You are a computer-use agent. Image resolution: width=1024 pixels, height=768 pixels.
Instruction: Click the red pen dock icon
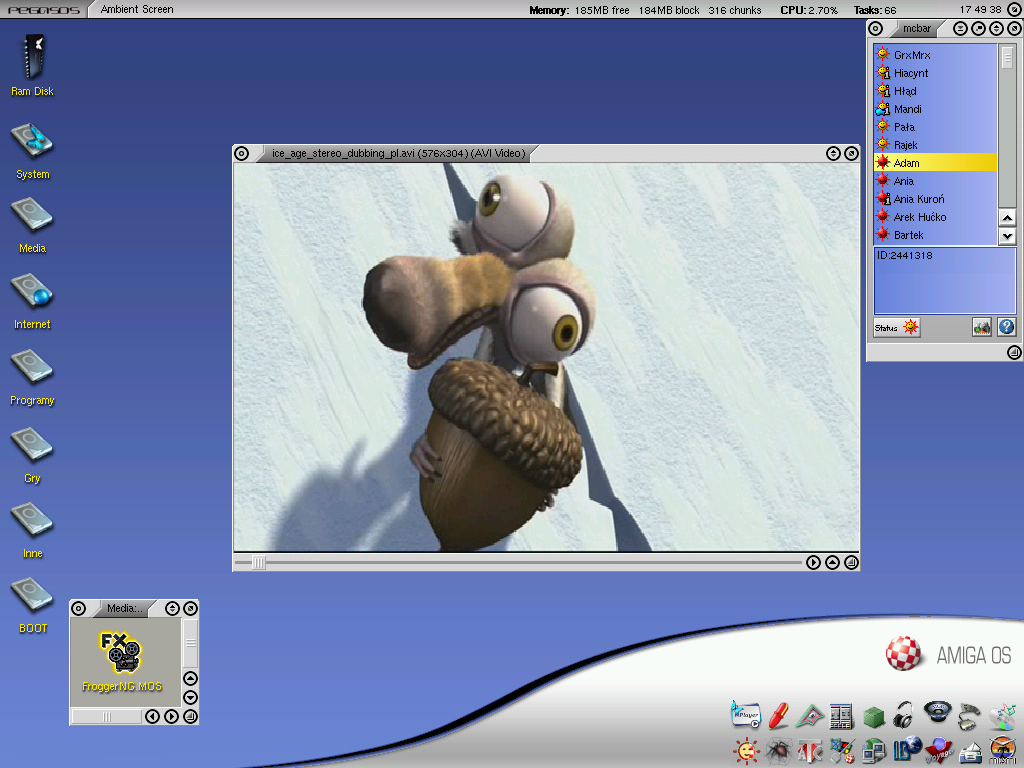point(778,715)
